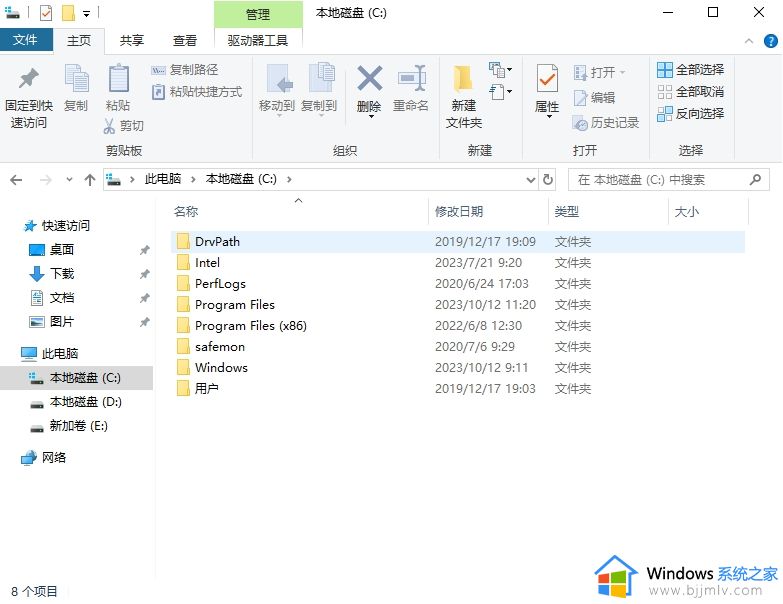The image size is (783, 604).
Task: Select the Program Files (x86) folder
Action: coord(458,325)
